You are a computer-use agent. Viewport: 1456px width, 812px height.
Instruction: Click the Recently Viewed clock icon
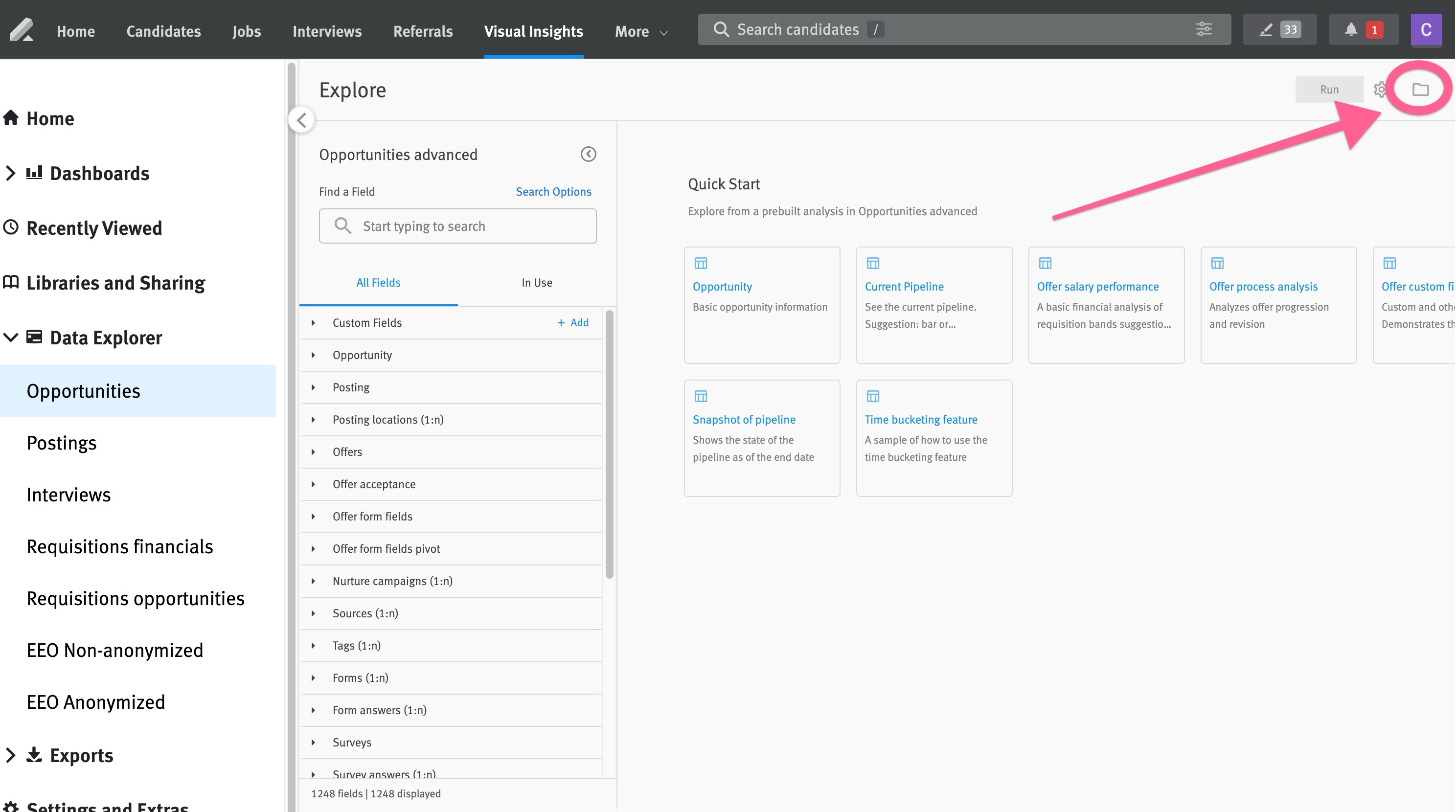point(11,227)
